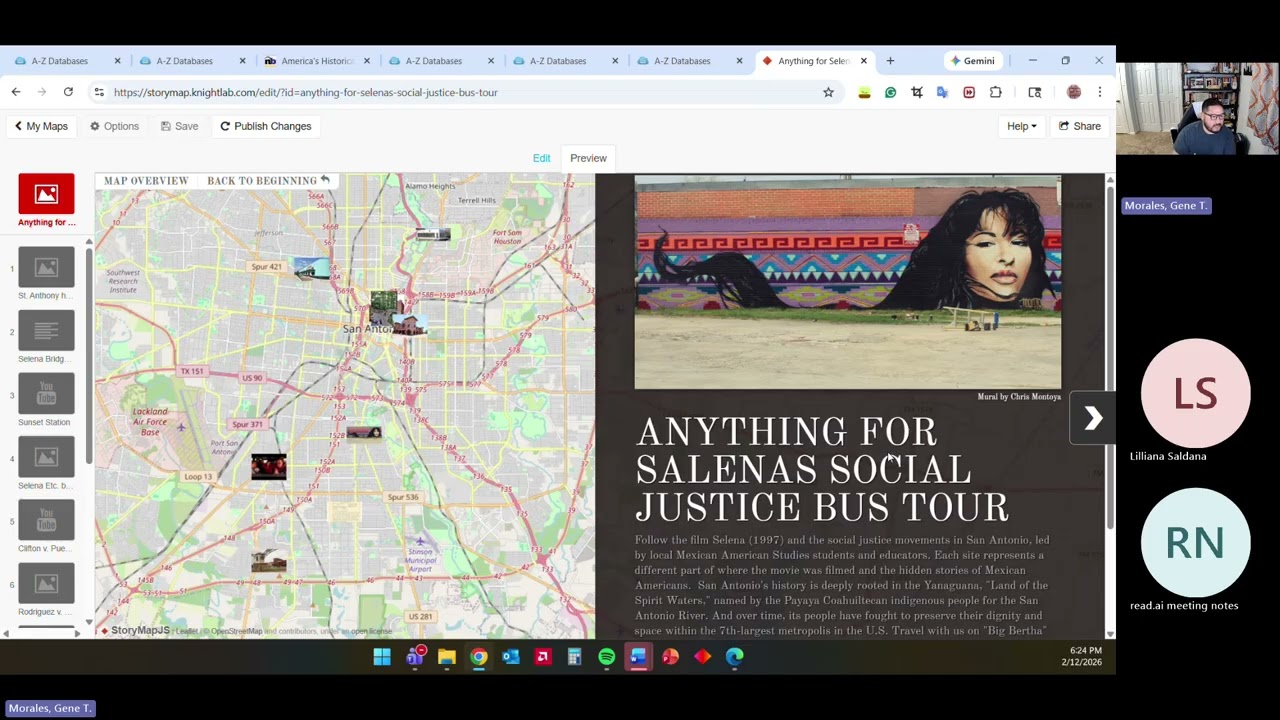Click the slide list scroll up arrow
1280x720 pixels.
click(89, 242)
